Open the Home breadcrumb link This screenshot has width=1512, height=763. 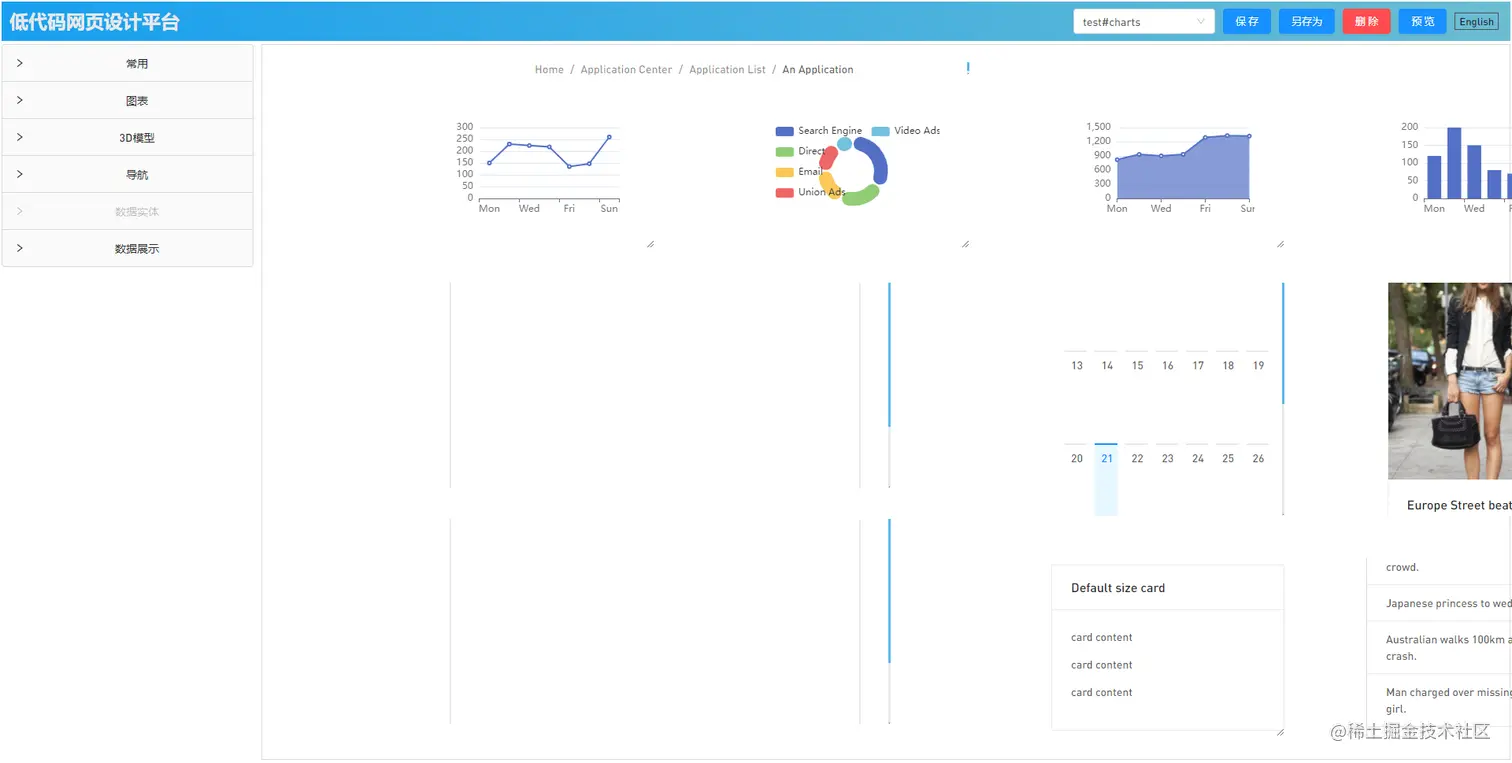[x=549, y=70]
